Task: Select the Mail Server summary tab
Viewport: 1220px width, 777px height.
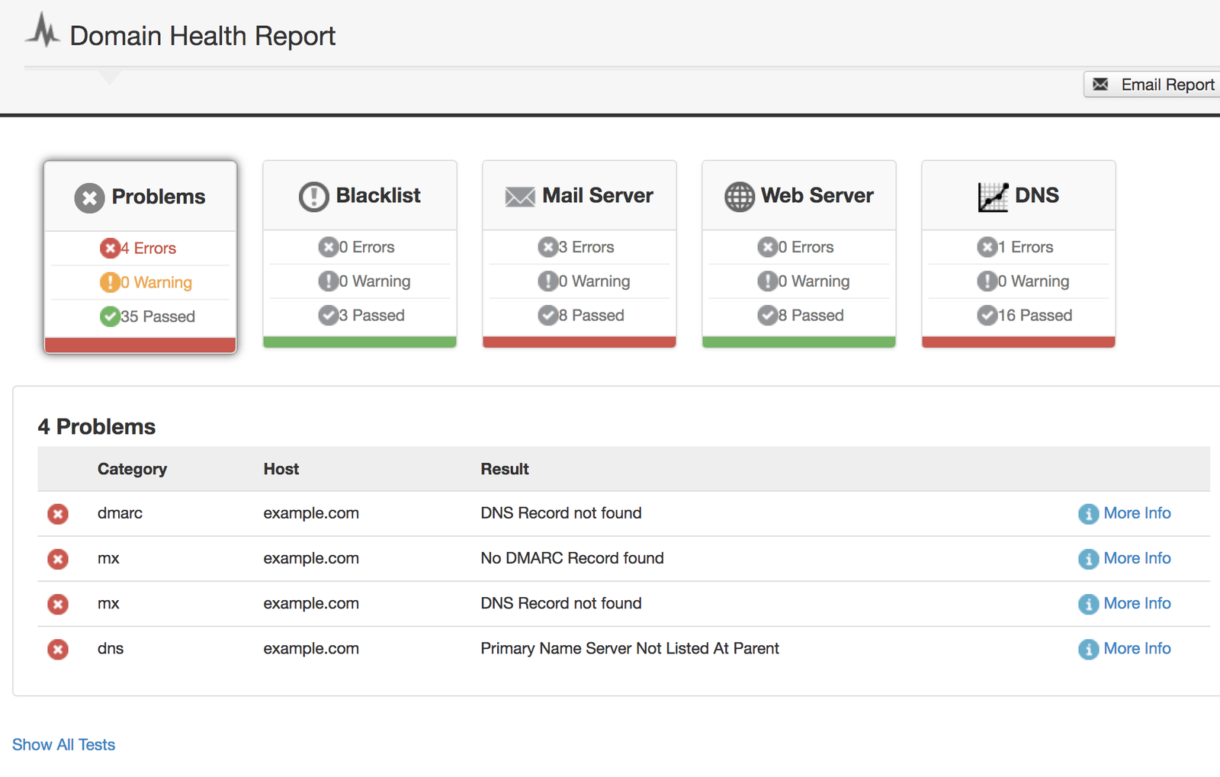Action: pos(580,196)
